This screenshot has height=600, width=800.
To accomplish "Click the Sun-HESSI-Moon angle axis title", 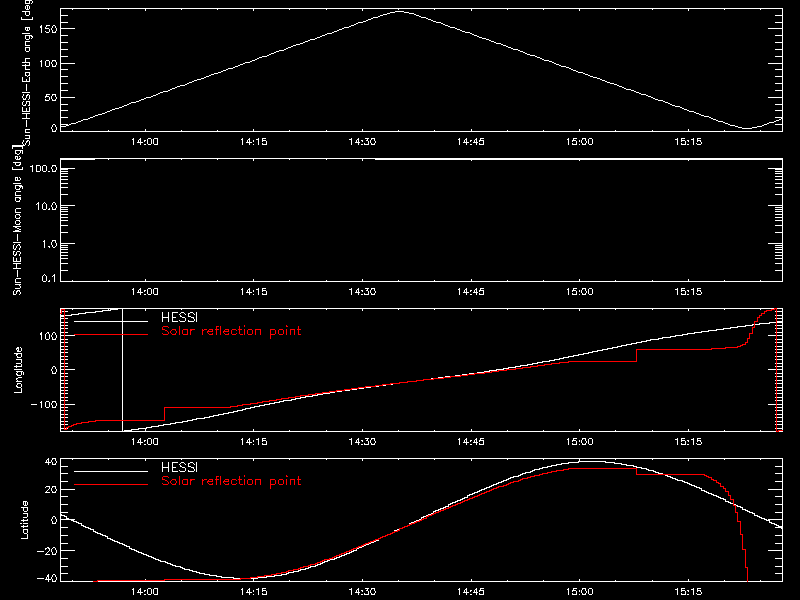I will pyautogui.click(x=17, y=219).
